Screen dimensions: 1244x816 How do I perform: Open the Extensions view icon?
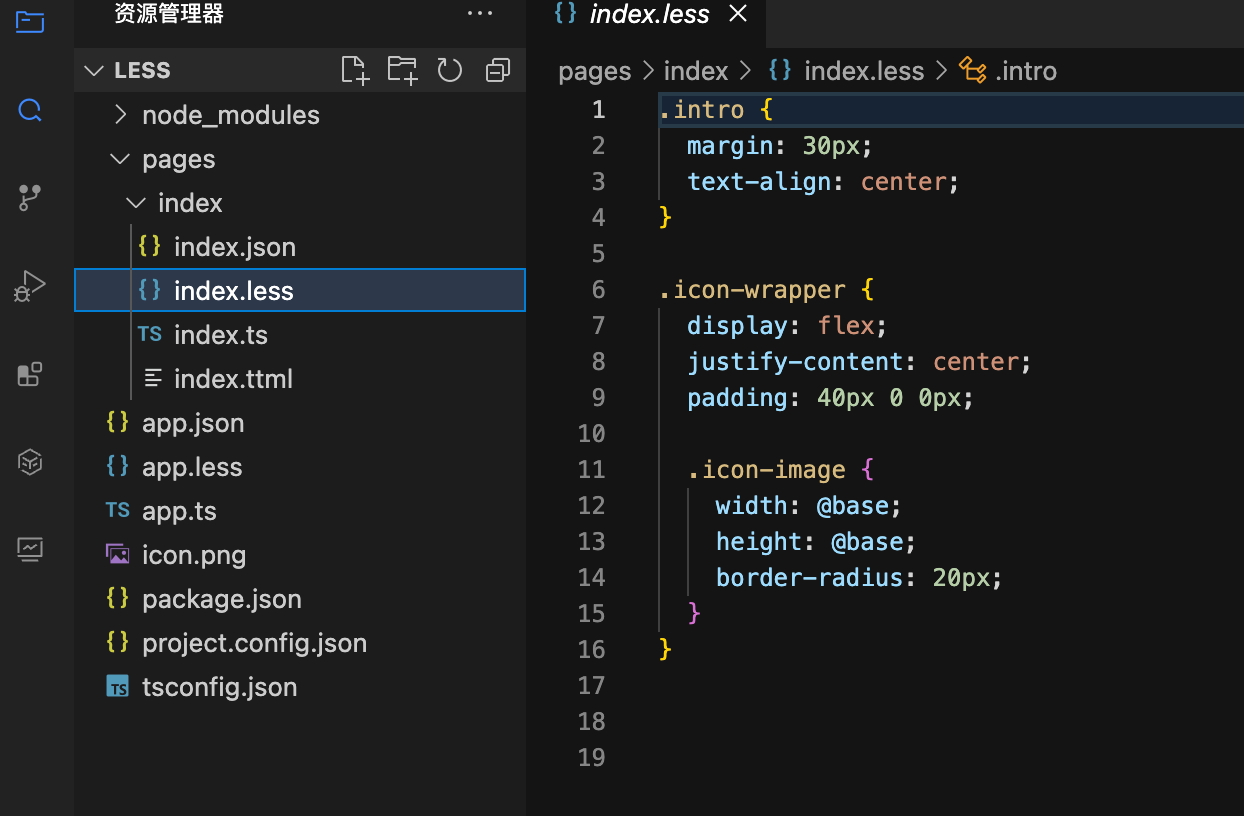click(x=30, y=374)
